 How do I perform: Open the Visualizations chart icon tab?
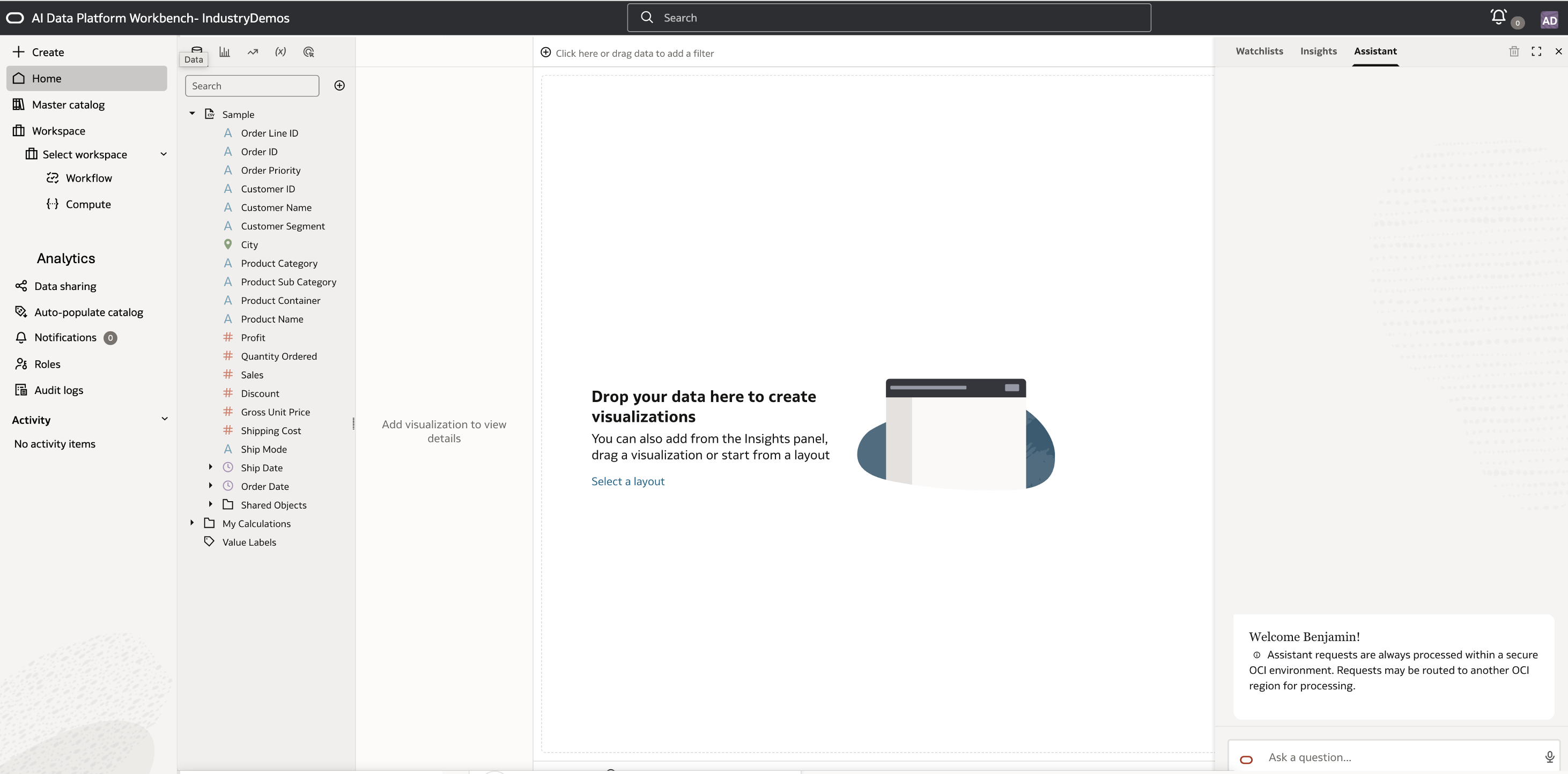pyautogui.click(x=225, y=51)
